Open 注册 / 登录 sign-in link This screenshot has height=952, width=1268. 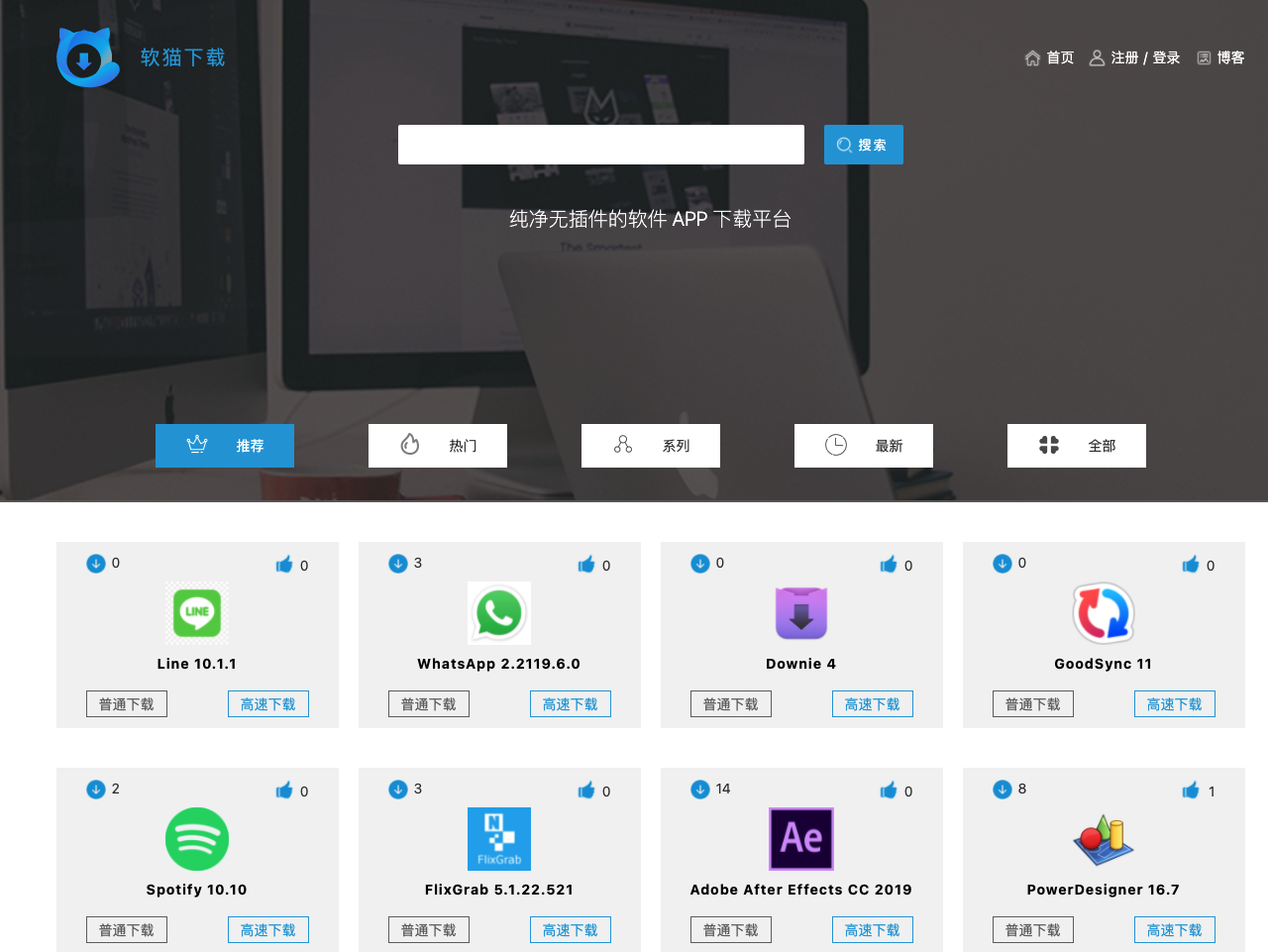tap(1134, 57)
